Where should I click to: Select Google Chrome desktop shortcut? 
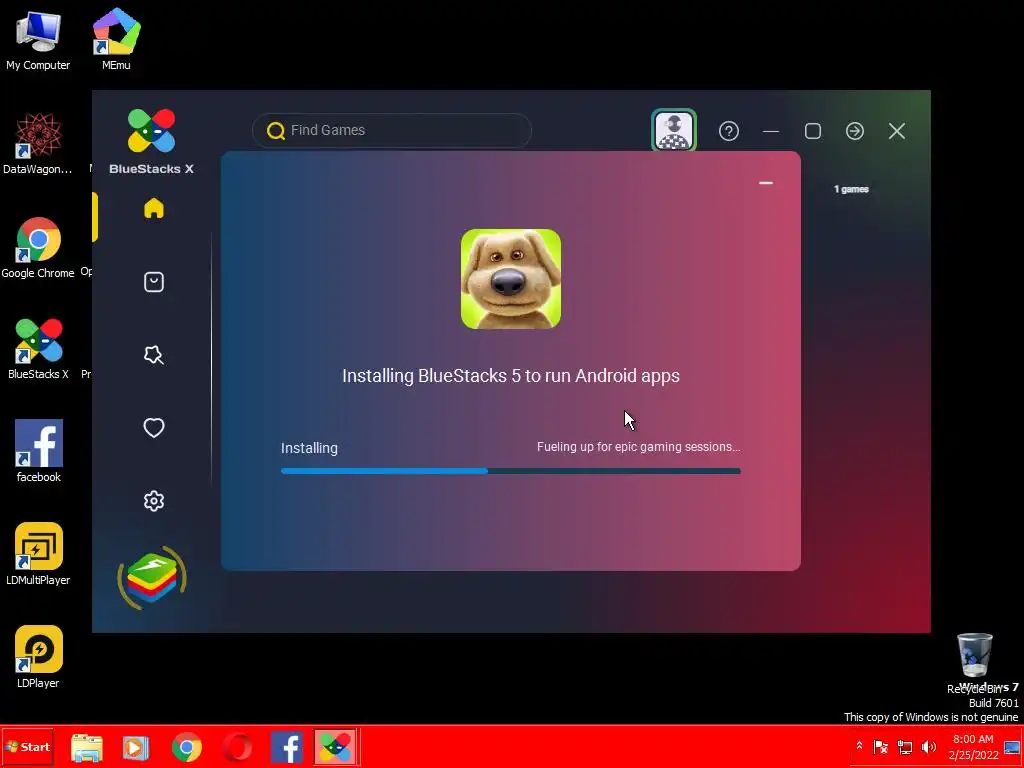click(38, 248)
